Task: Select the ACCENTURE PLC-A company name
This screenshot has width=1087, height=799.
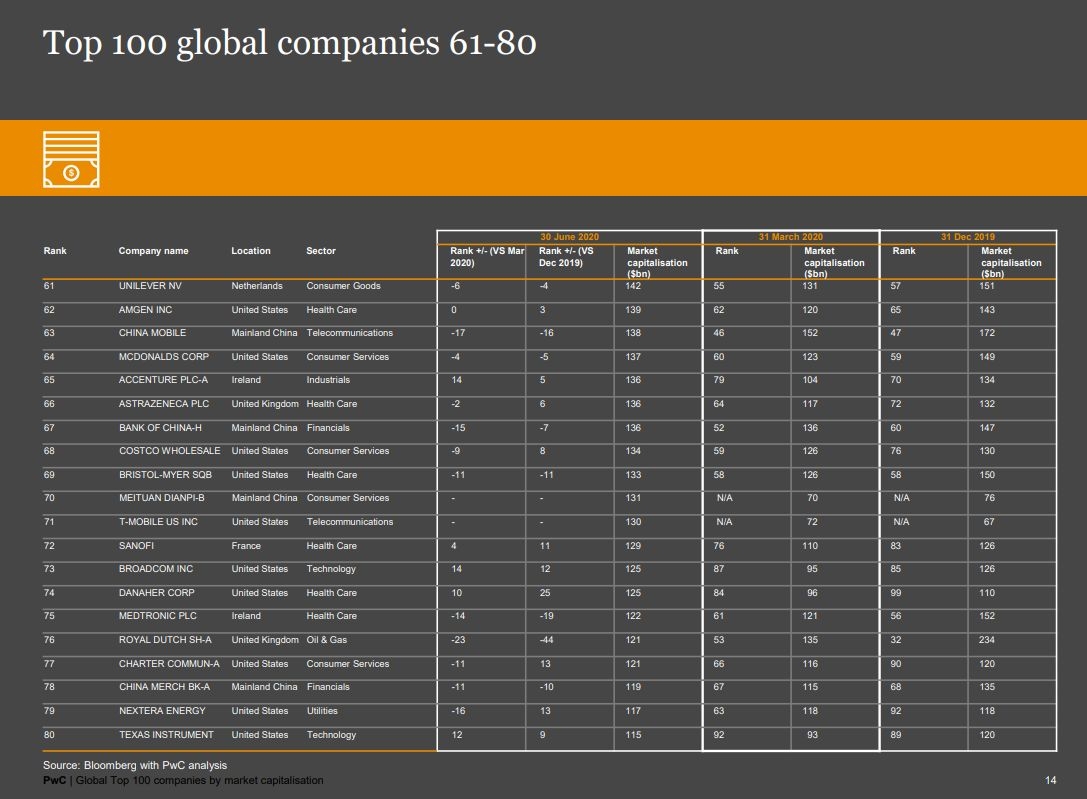Action: tap(164, 380)
